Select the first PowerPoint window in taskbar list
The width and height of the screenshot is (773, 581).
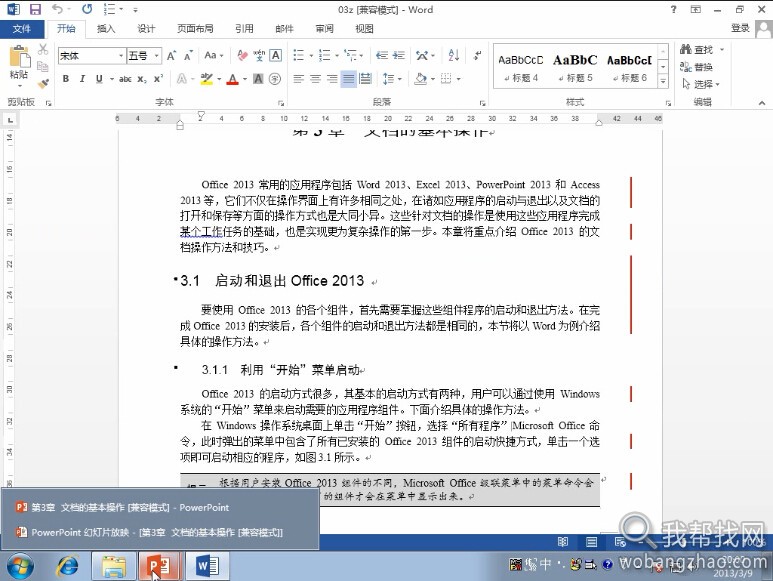[x=160, y=507]
